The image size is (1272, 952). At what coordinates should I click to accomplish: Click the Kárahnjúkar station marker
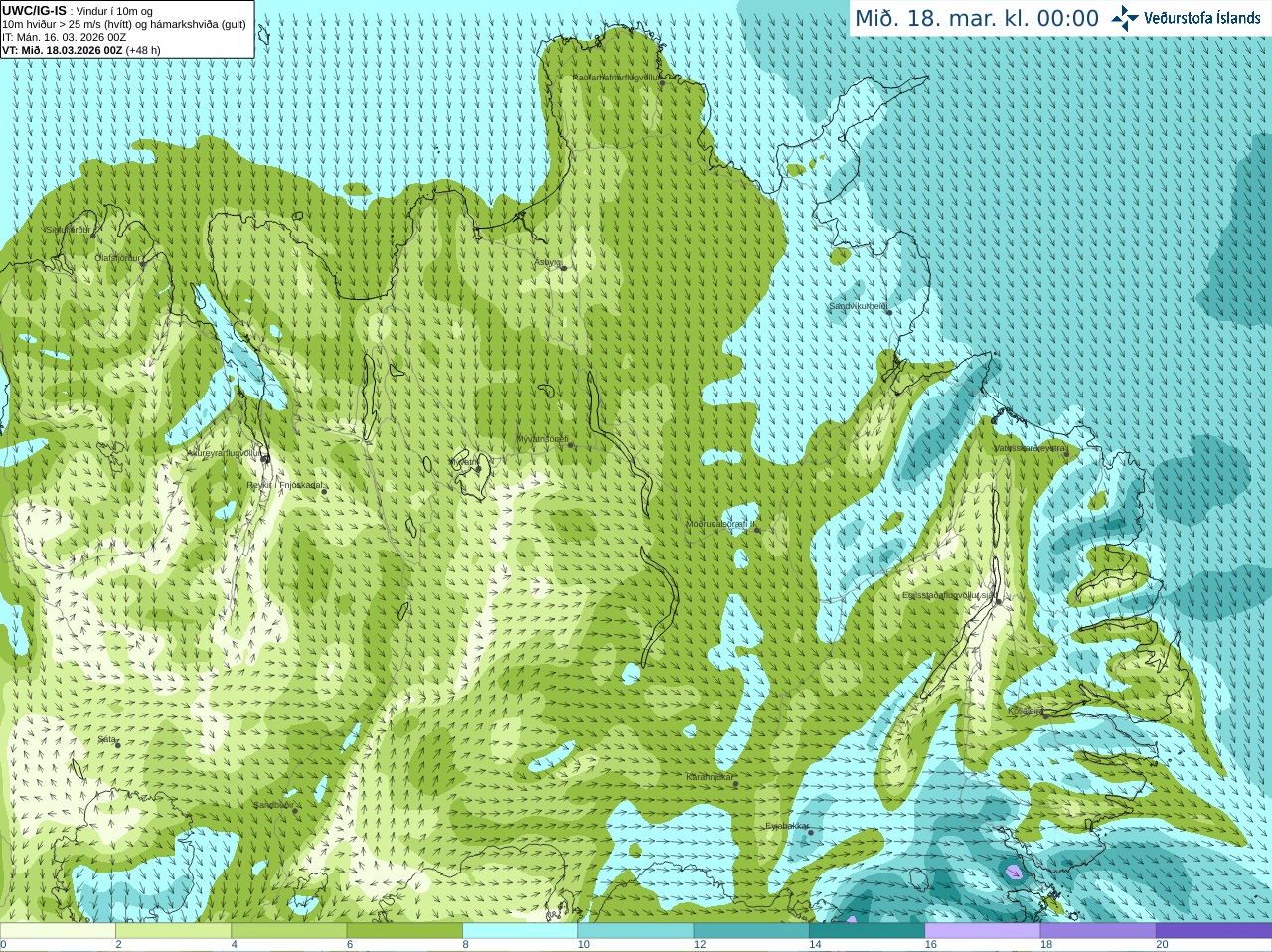(736, 784)
